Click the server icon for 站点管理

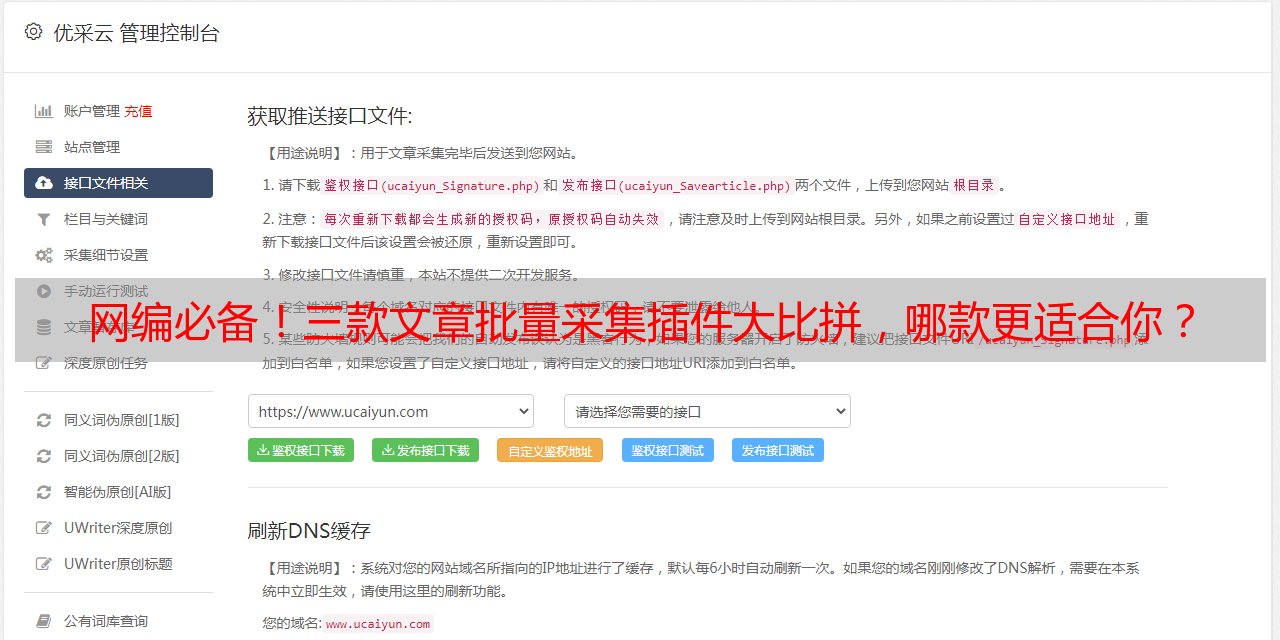pos(44,147)
